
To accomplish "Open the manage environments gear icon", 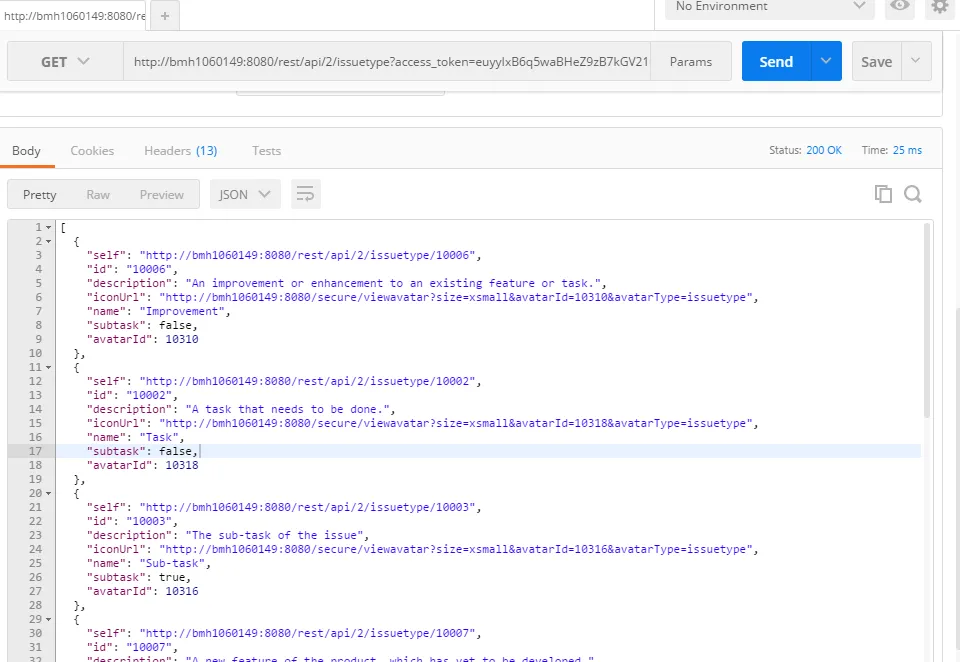I will (940, 6).
